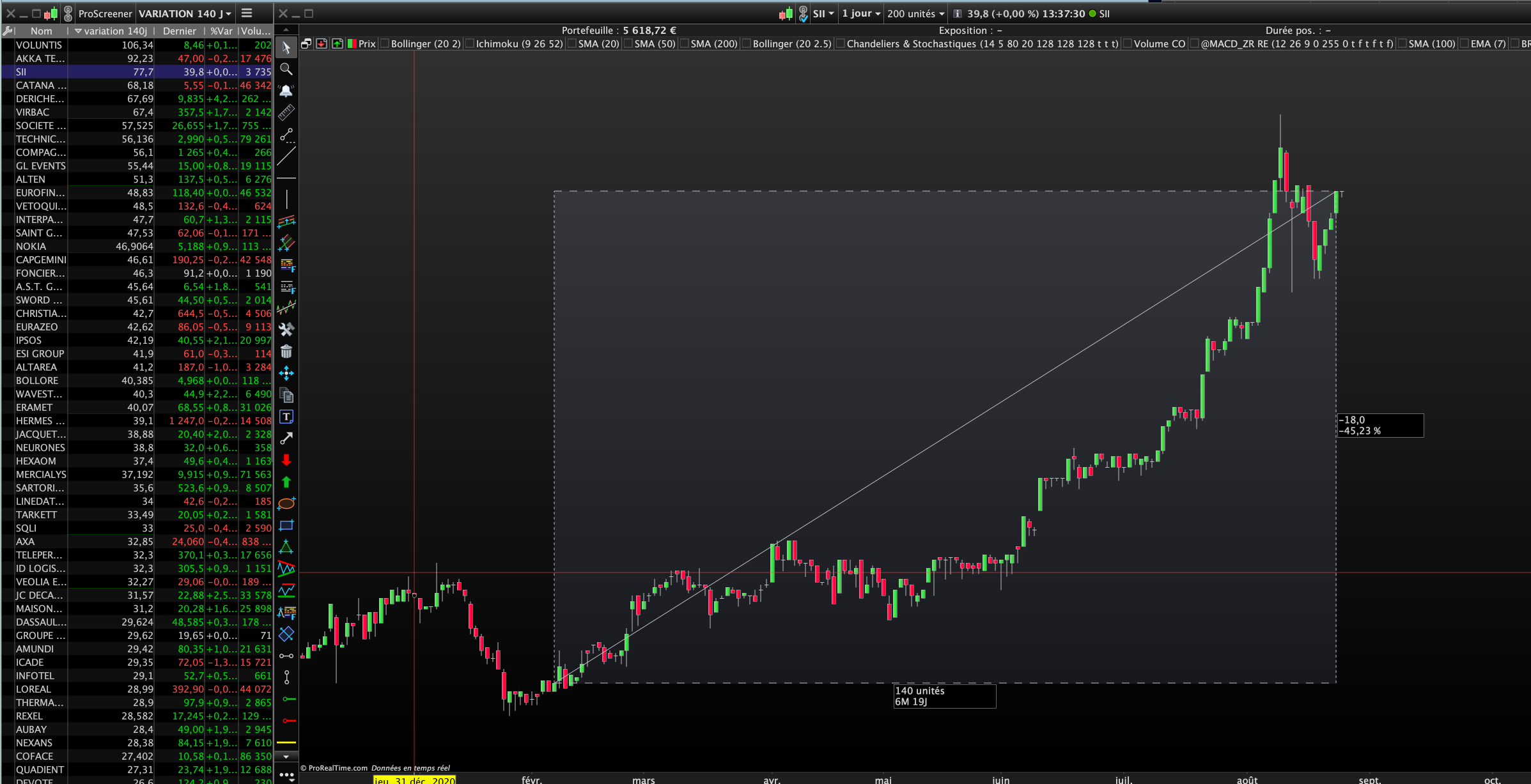Choose the ellipse drawing tool
This screenshot has width=1531, height=784.
coord(286,504)
